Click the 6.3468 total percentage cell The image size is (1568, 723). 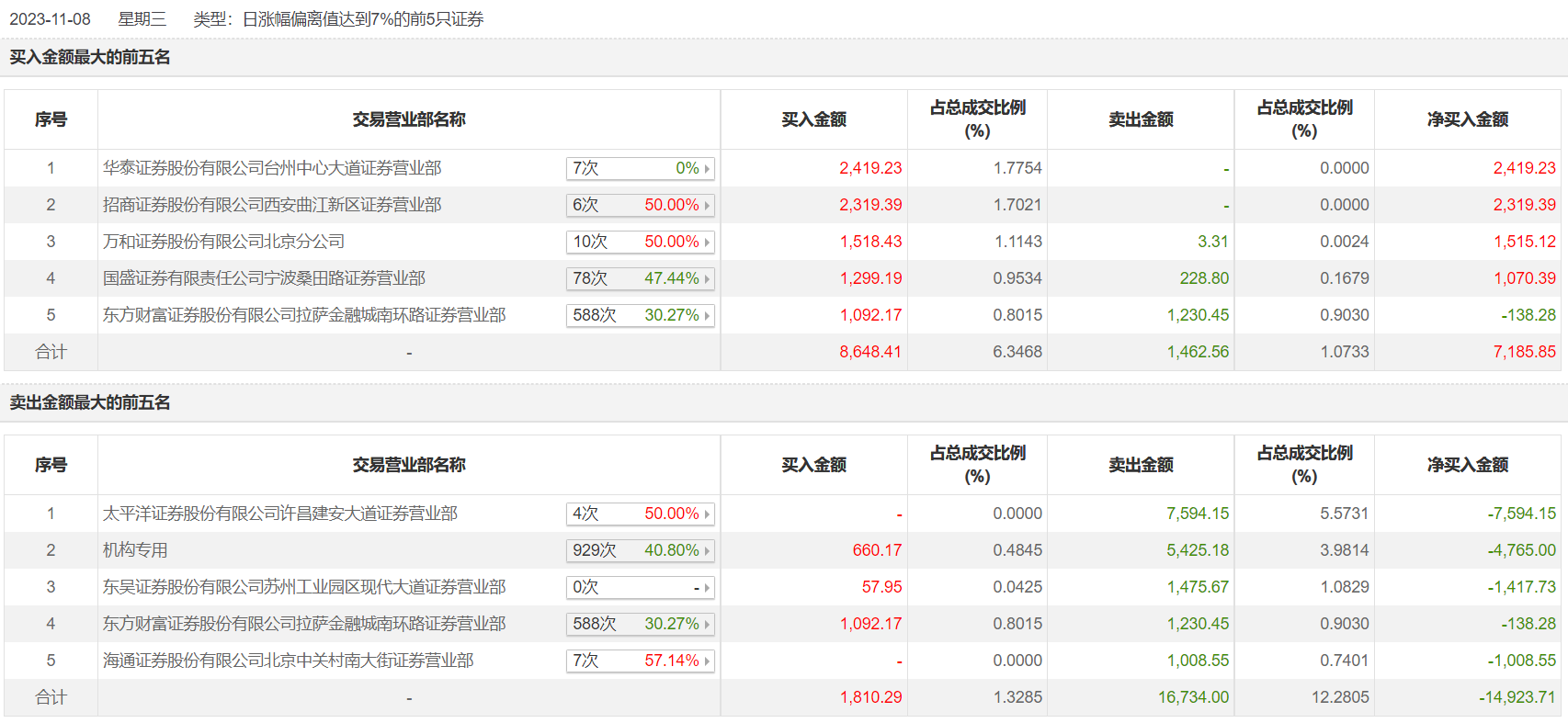click(1017, 352)
